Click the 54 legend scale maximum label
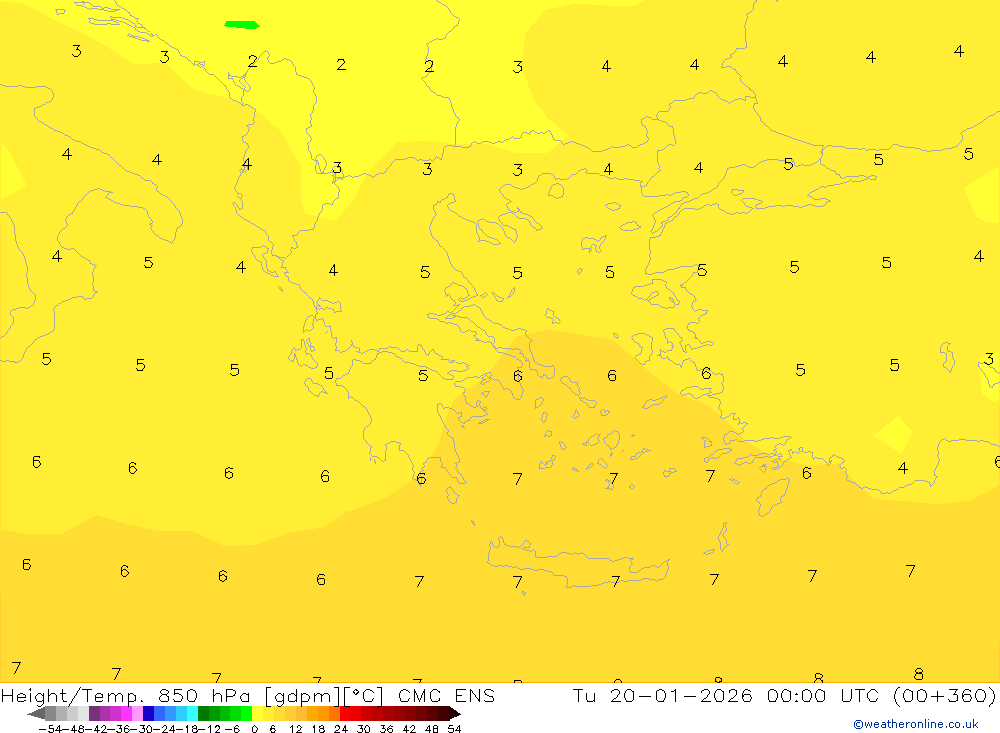Screen dimensions: 1000x733 [454, 729]
